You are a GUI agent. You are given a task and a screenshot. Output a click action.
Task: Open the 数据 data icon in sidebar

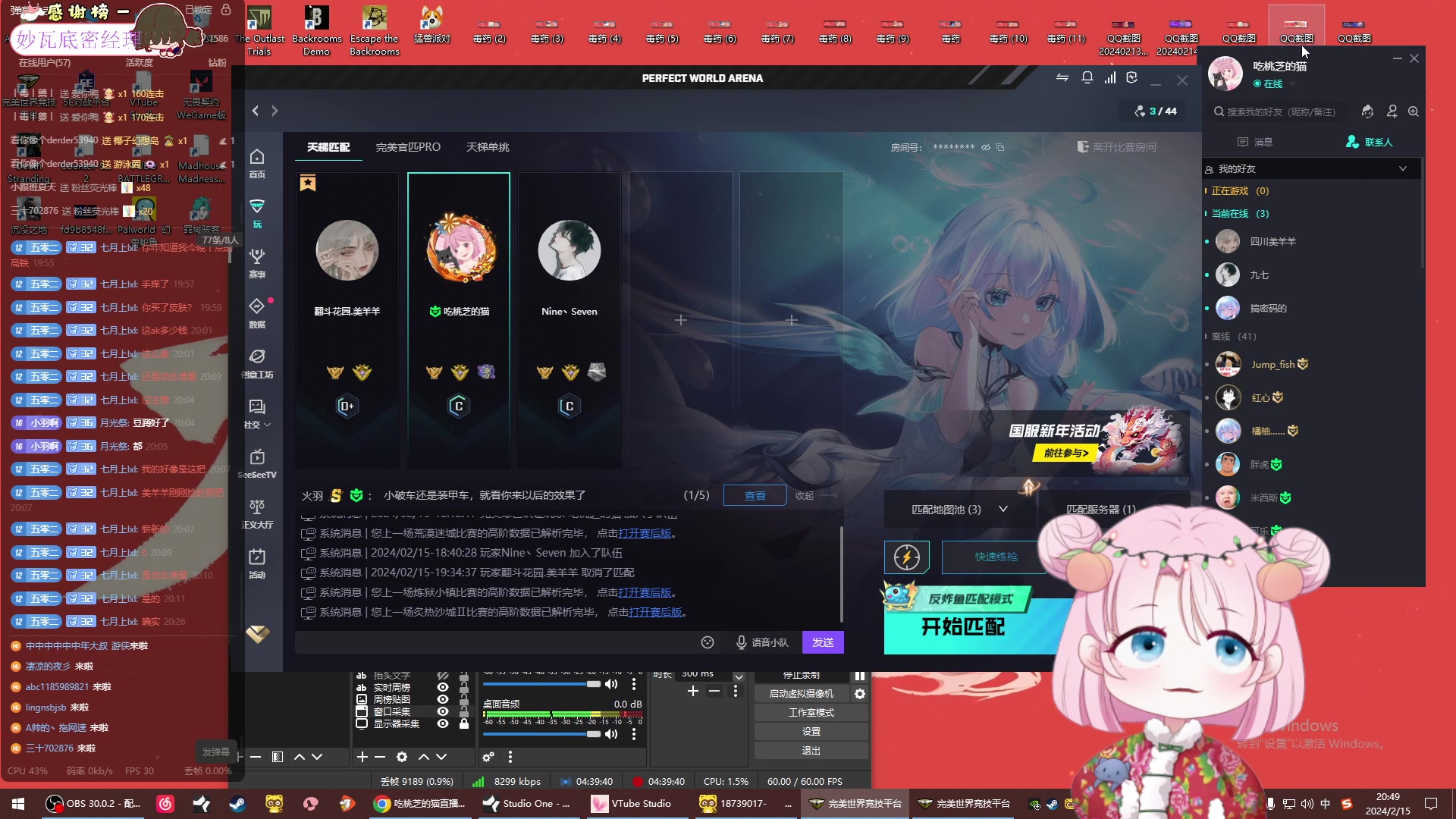[257, 312]
